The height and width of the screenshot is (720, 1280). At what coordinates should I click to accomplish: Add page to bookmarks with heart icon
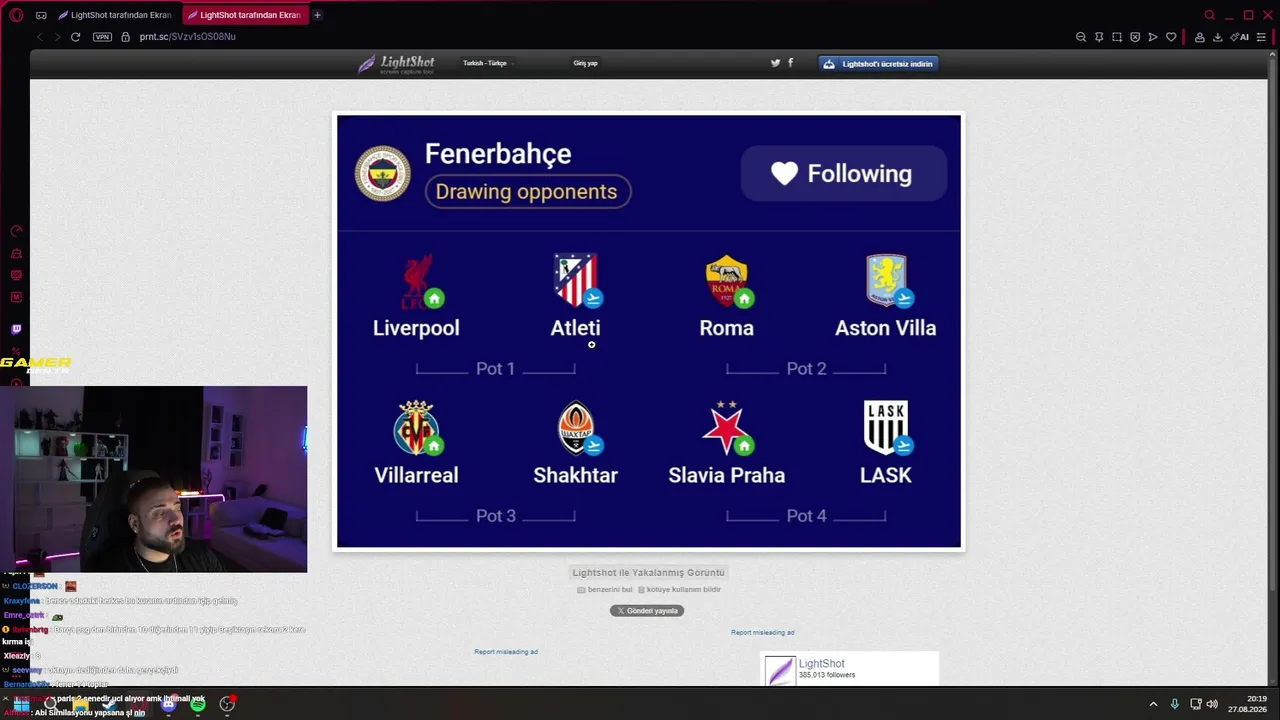coord(1171,37)
